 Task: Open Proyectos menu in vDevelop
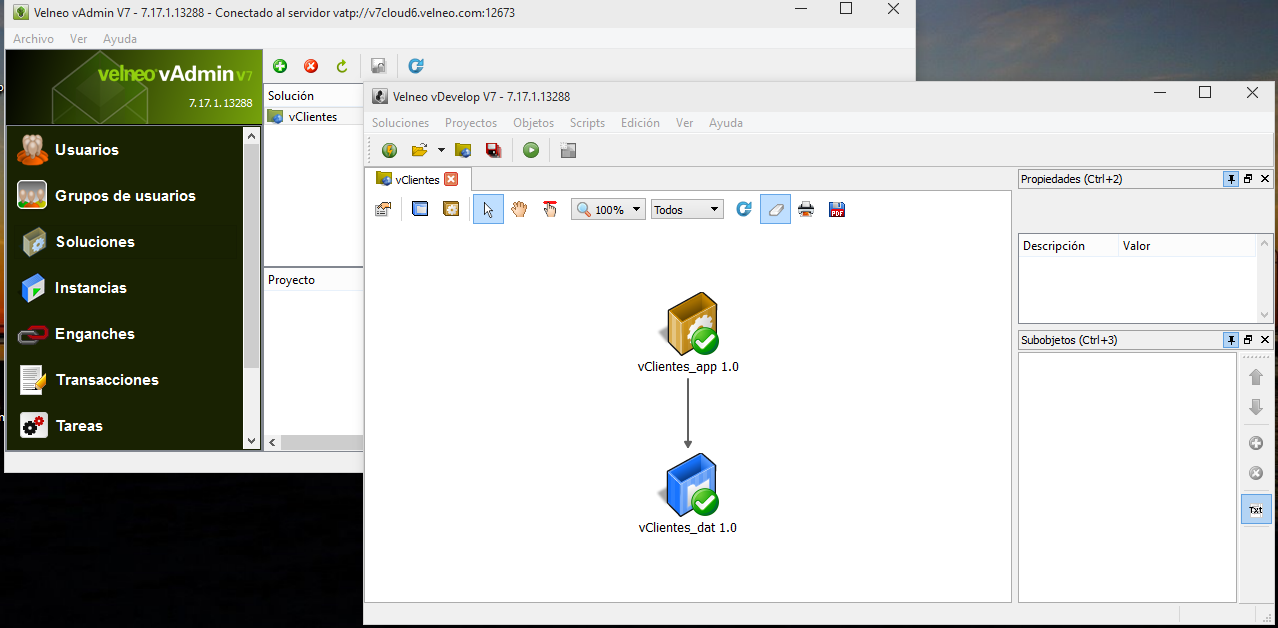tap(471, 123)
